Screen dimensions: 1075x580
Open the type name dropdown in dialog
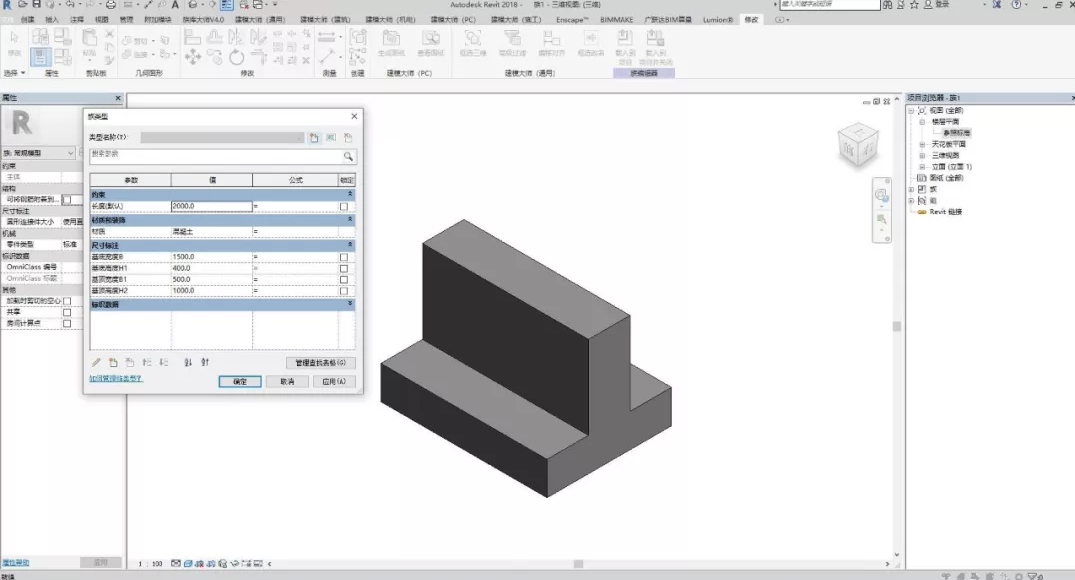pos(223,138)
